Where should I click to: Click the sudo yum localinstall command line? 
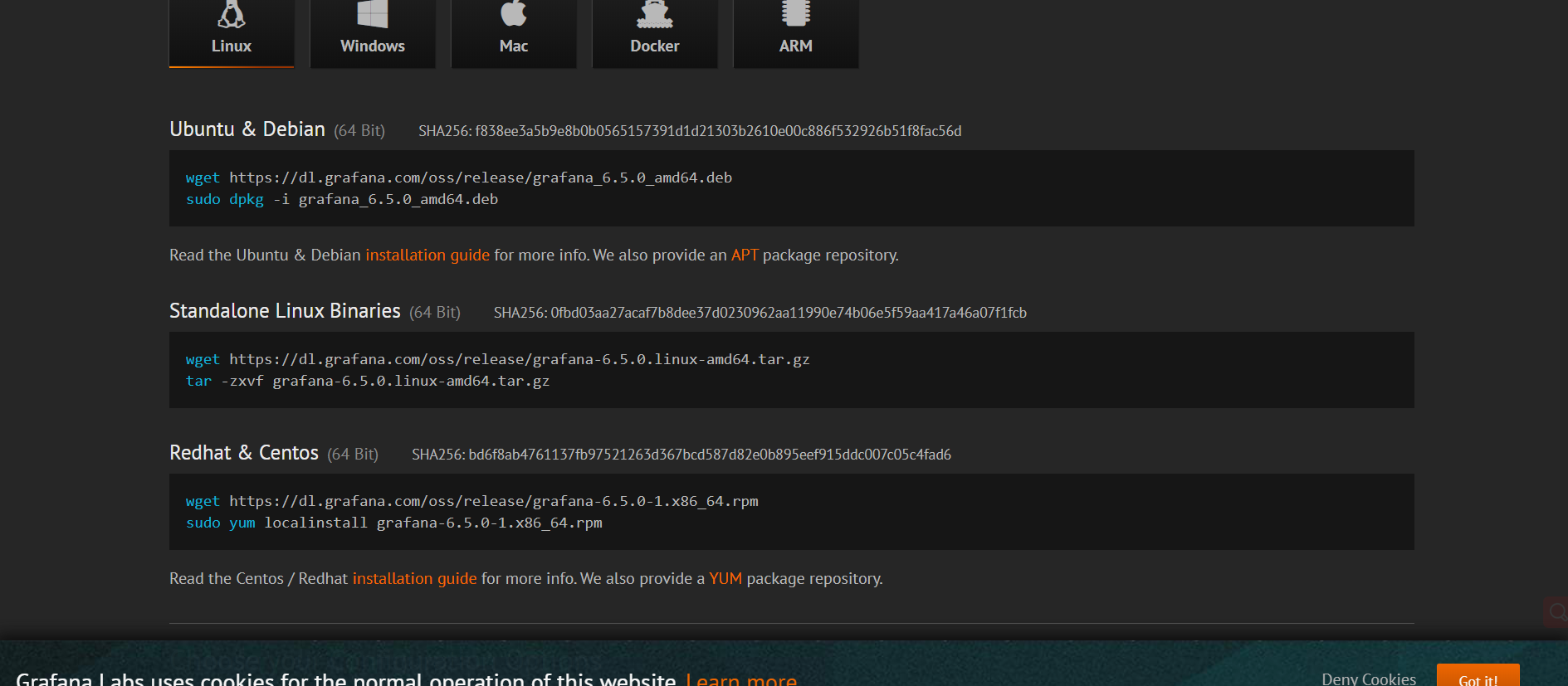click(394, 523)
